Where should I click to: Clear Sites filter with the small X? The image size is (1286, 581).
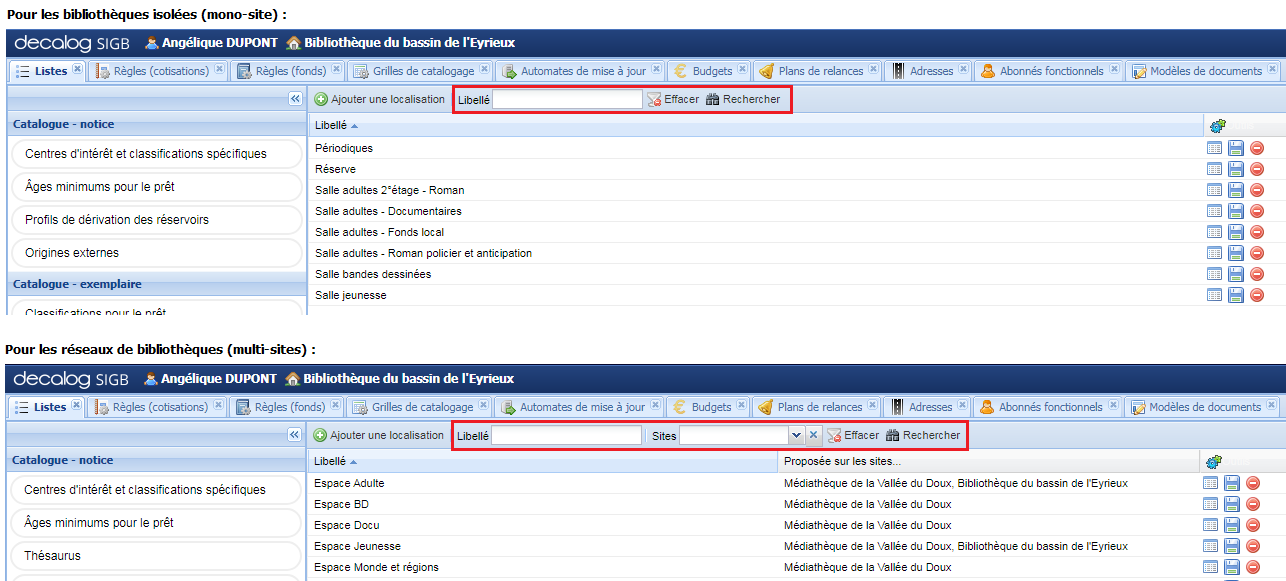813,436
